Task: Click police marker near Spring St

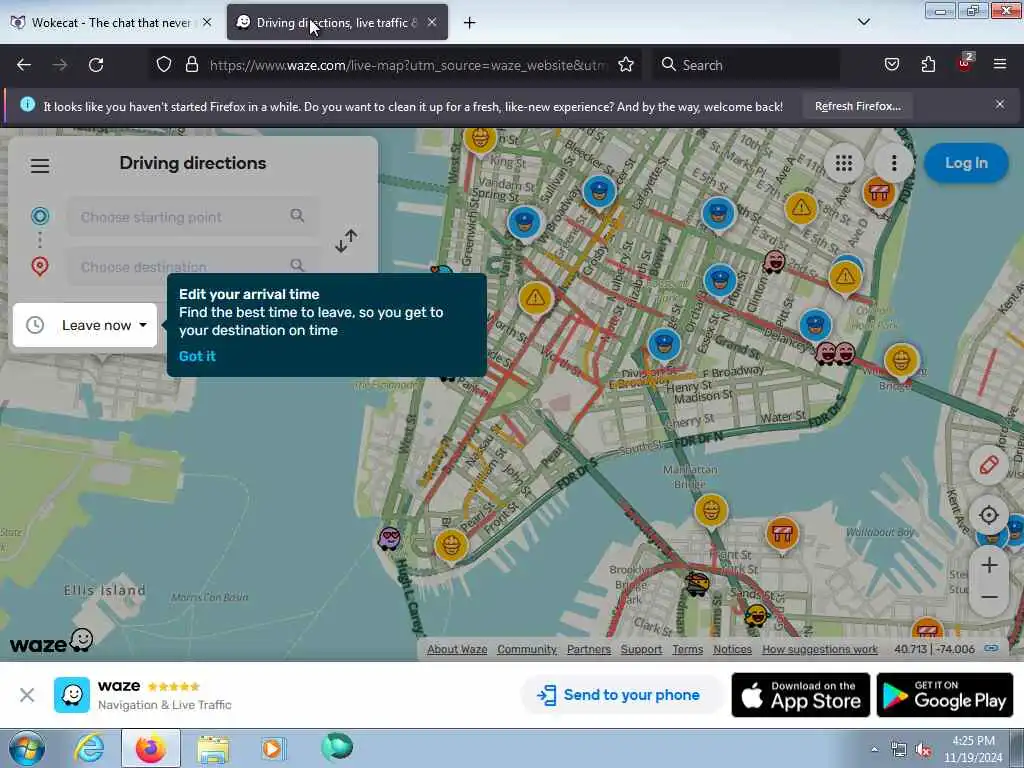Action: tap(524, 222)
